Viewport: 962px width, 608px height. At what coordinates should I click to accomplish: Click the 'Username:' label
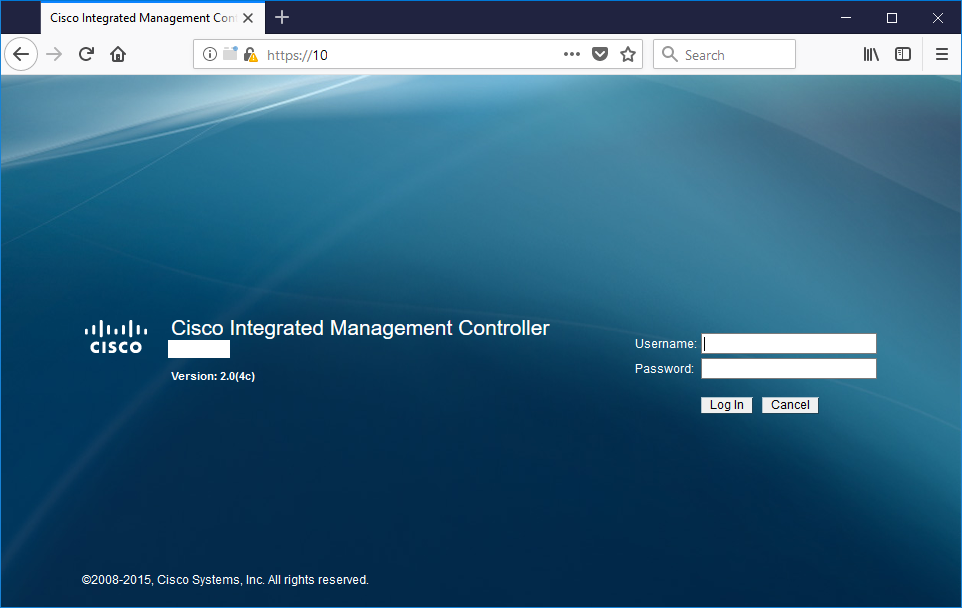click(666, 344)
